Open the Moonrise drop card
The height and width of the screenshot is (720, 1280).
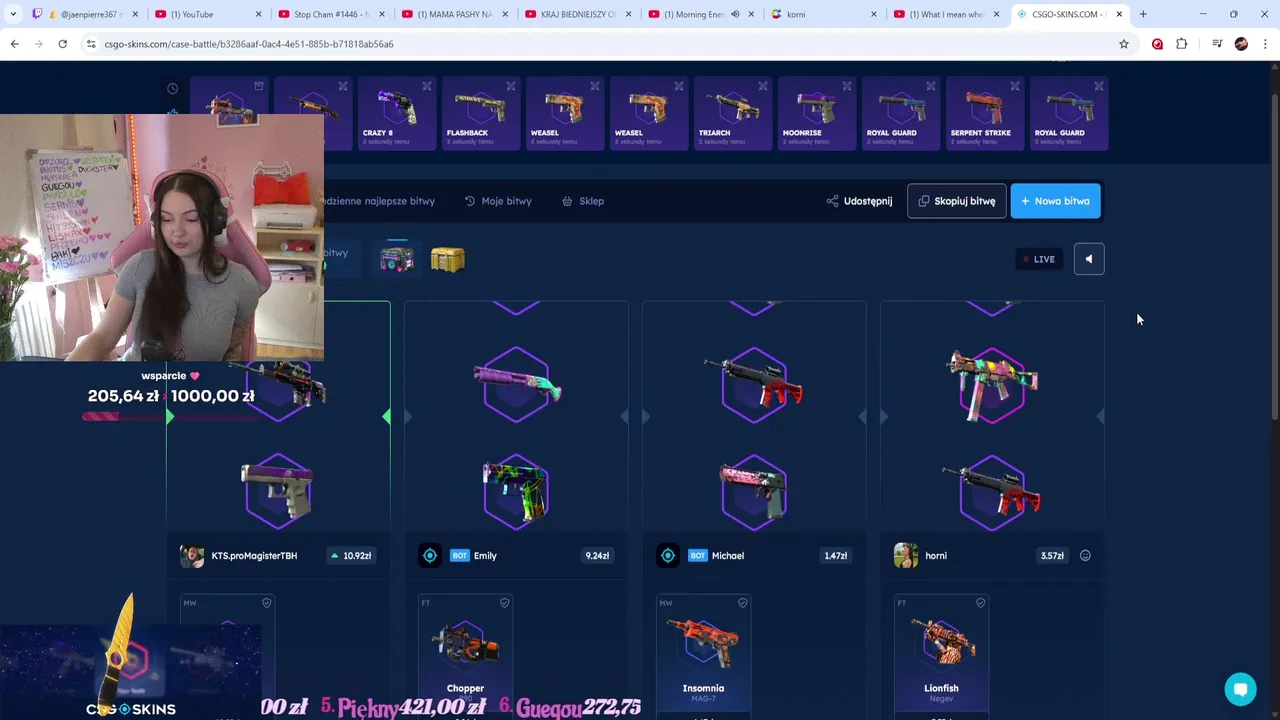tap(817, 113)
